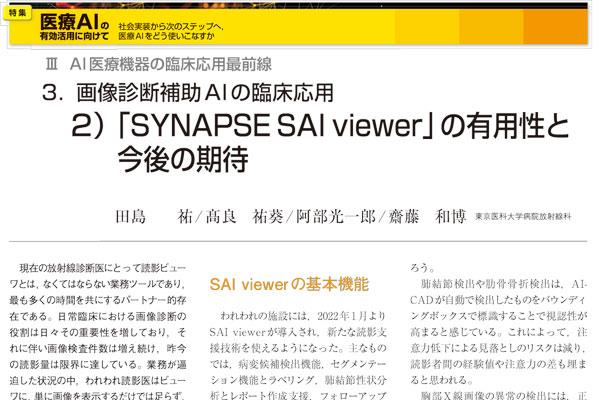This screenshot has width=600, height=400.
Task: Click the affiliation 東京医科大学病院放射線科
Action: click(x=523, y=217)
